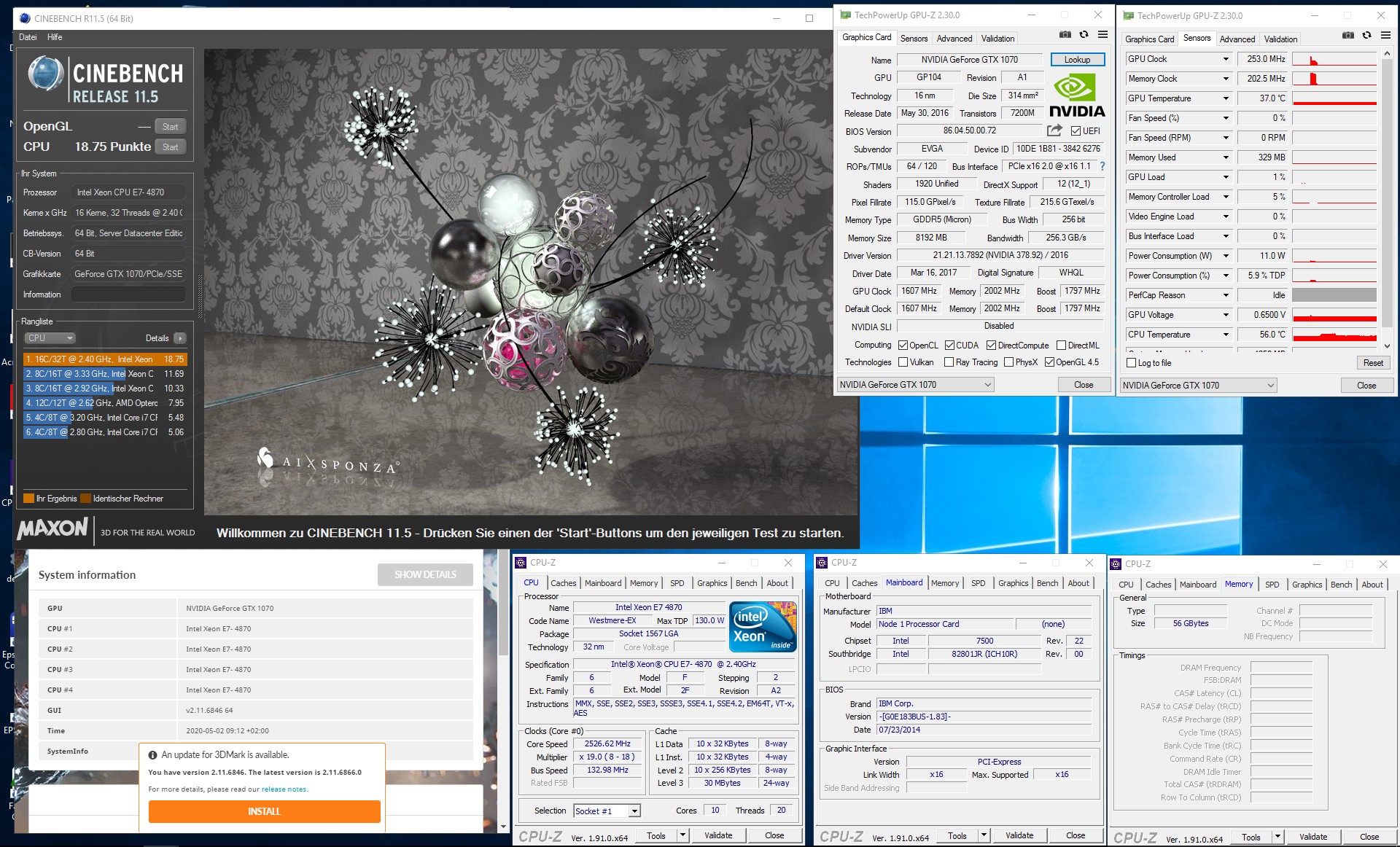Open hamburger menu in left GPU-Z window
Viewport: 1400px width, 847px height.
(1102, 35)
